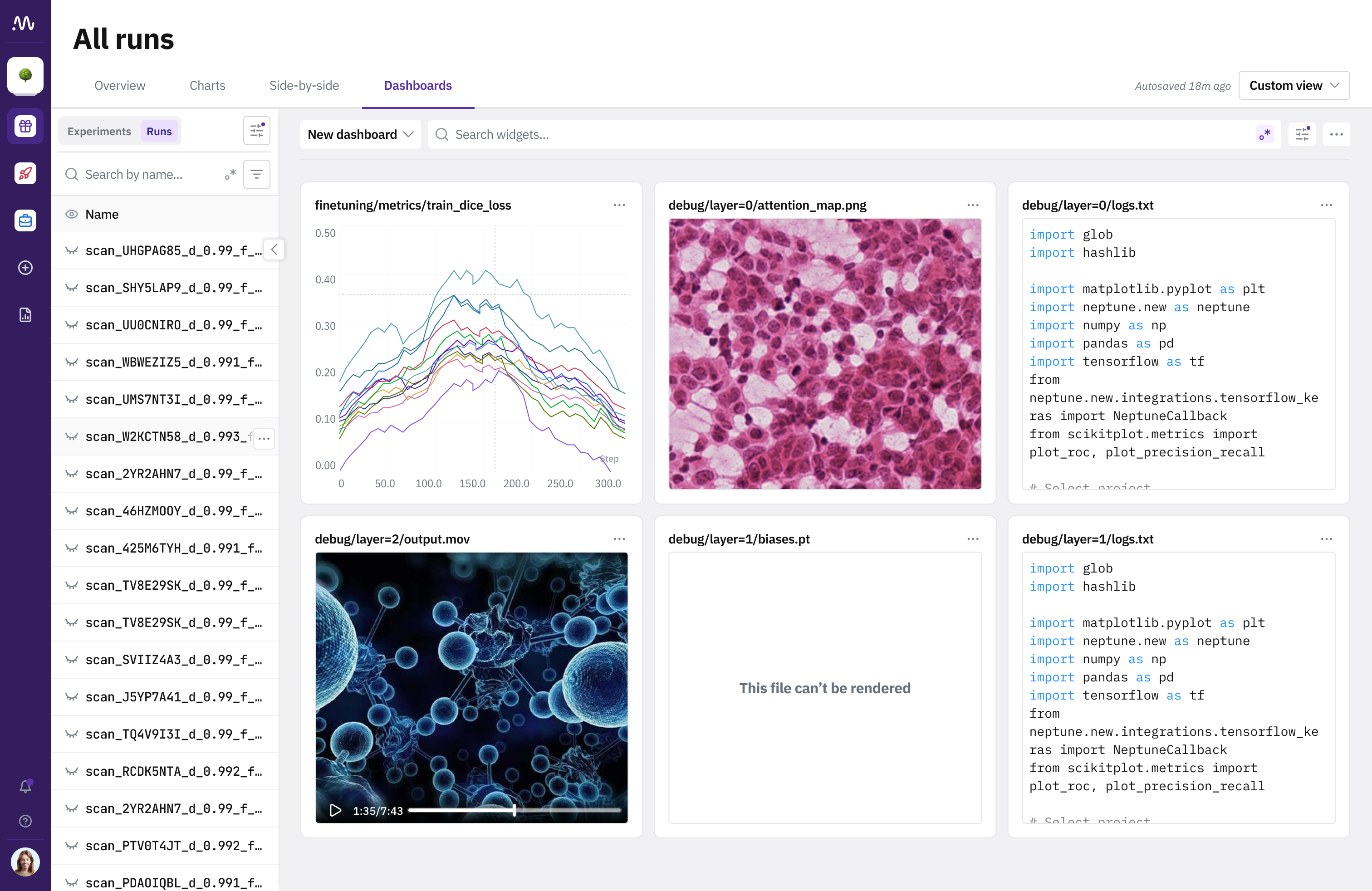Toggle visibility eye in Name header

pos(72,214)
